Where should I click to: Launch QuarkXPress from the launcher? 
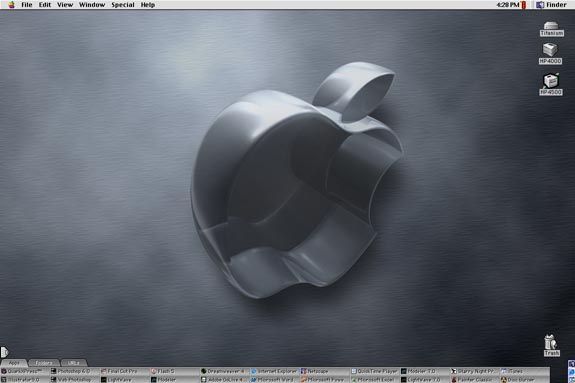click(25, 371)
